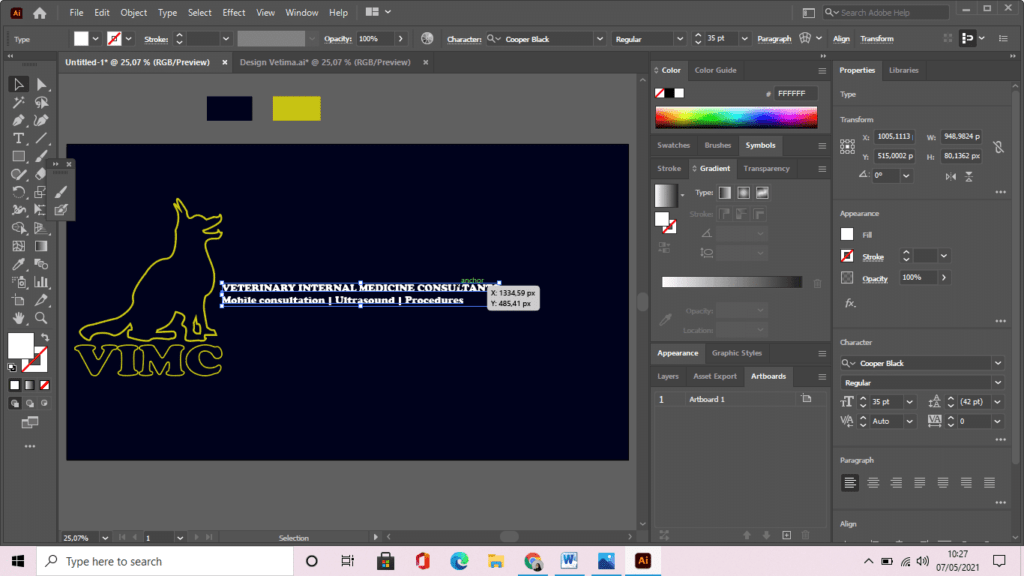
Task: Click the gradient slider bar
Action: click(731, 281)
